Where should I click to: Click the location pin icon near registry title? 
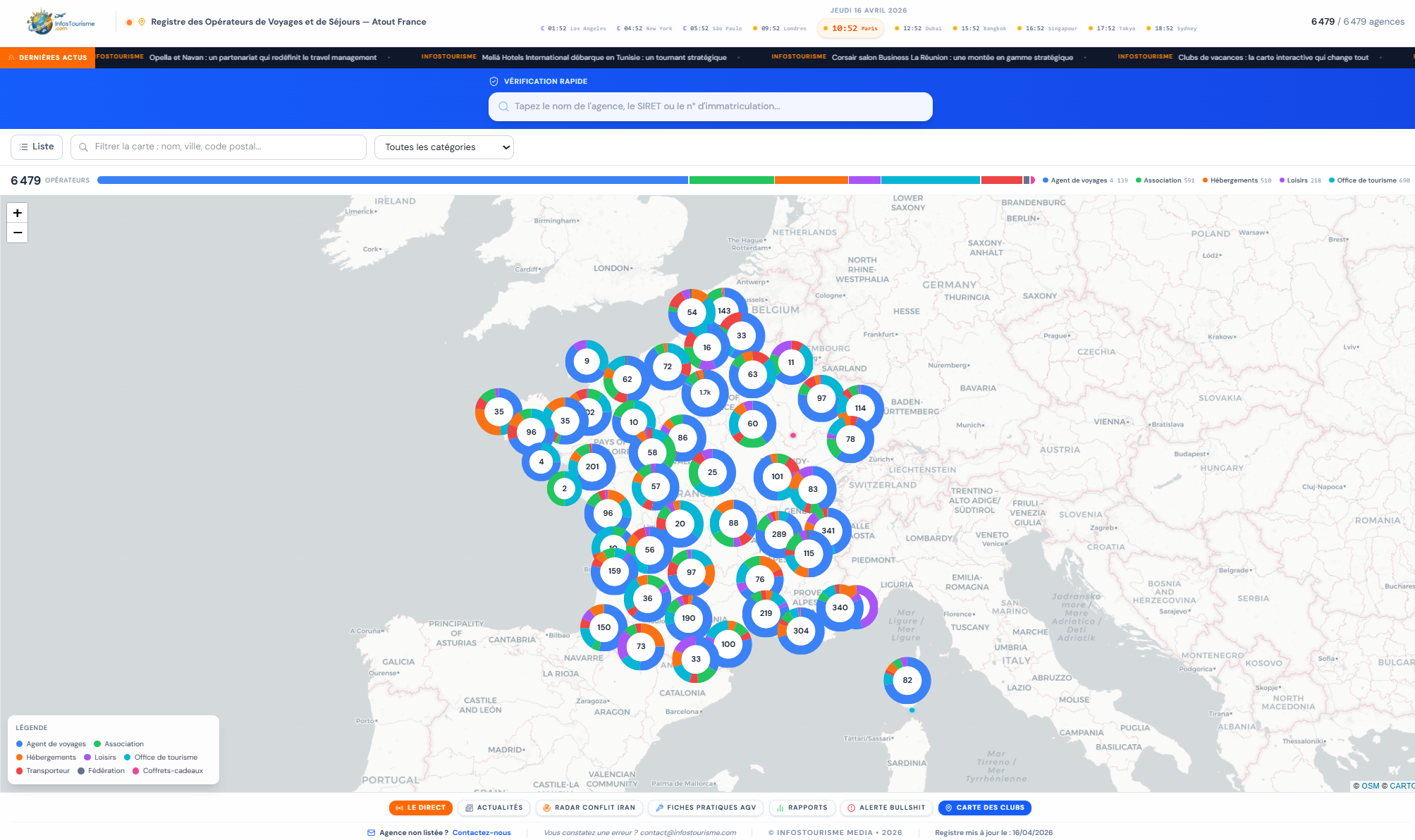pos(142,22)
